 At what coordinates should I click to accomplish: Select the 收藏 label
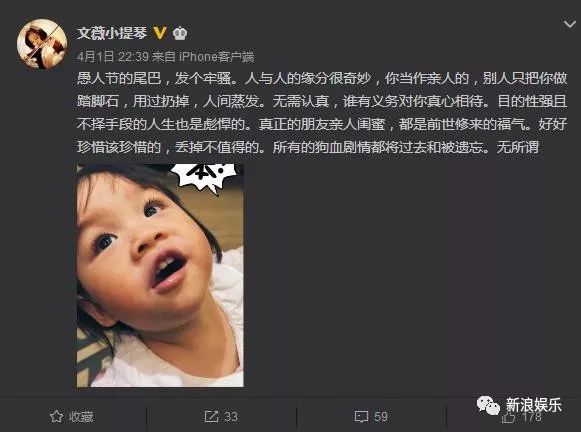[81, 417]
